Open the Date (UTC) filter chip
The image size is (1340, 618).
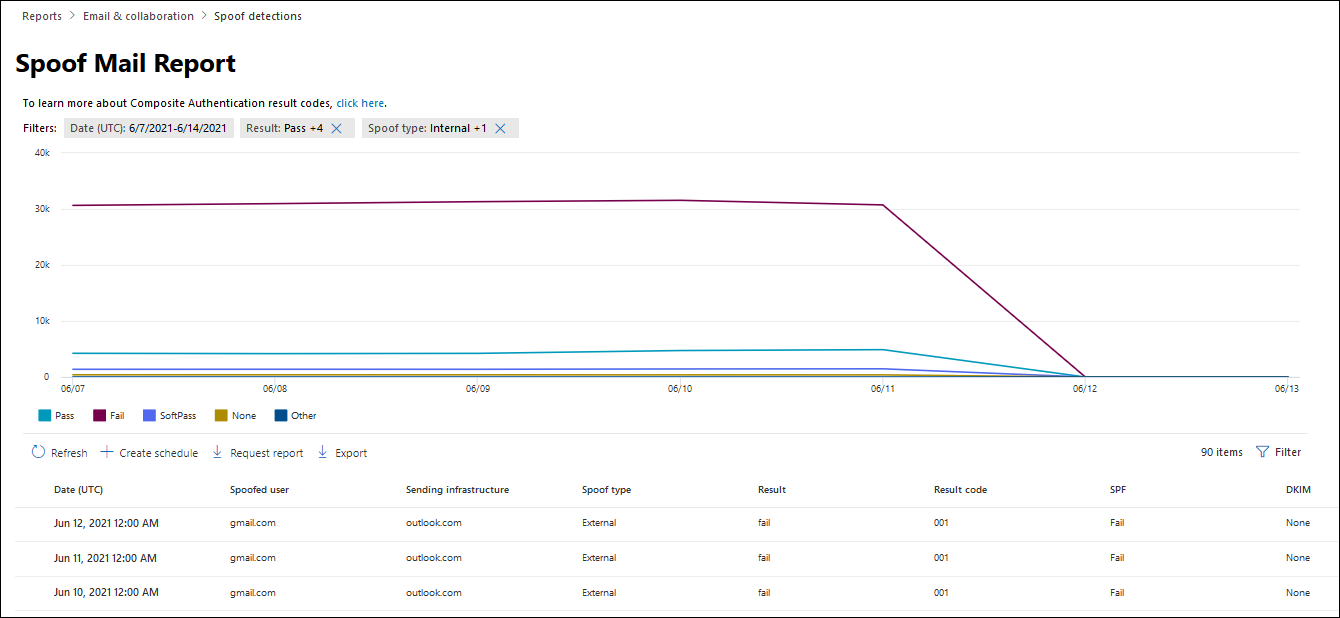[x=149, y=128]
